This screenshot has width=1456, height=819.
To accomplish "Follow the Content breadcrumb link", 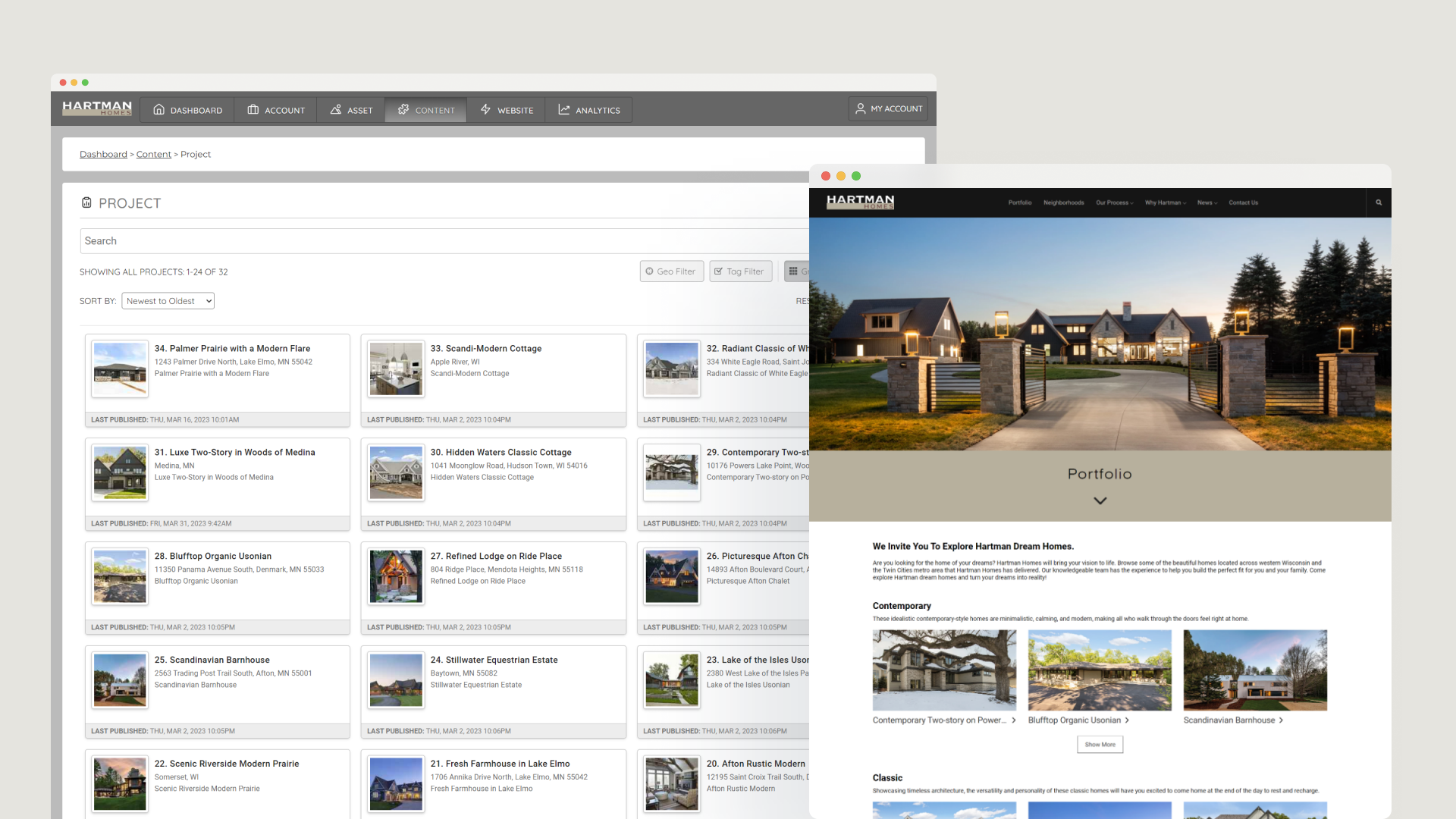I will (x=153, y=154).
